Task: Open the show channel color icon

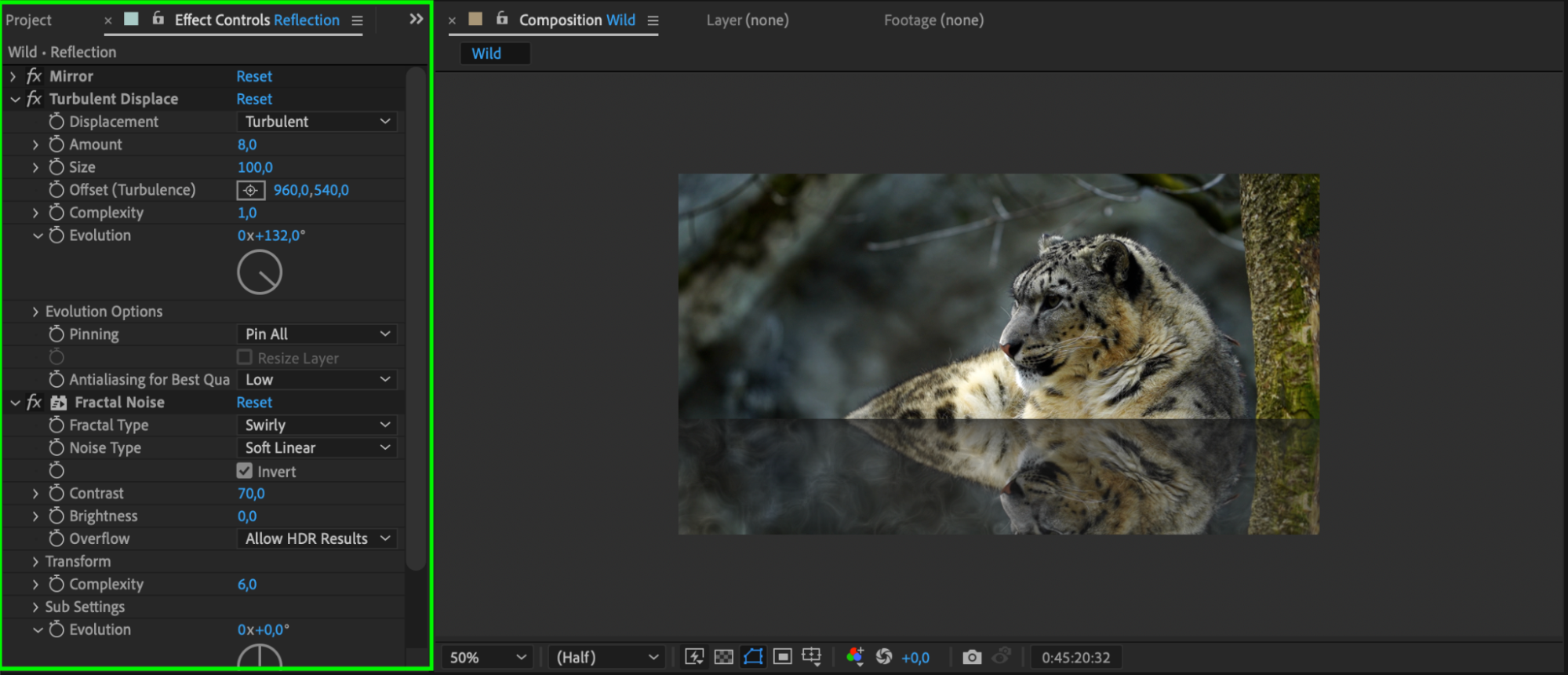Action: tap(855, 657)
